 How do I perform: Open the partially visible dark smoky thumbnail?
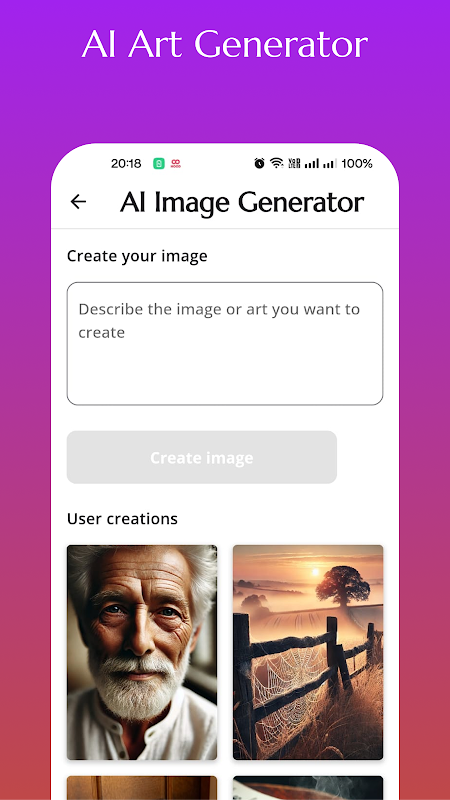[x=308, y=788]
